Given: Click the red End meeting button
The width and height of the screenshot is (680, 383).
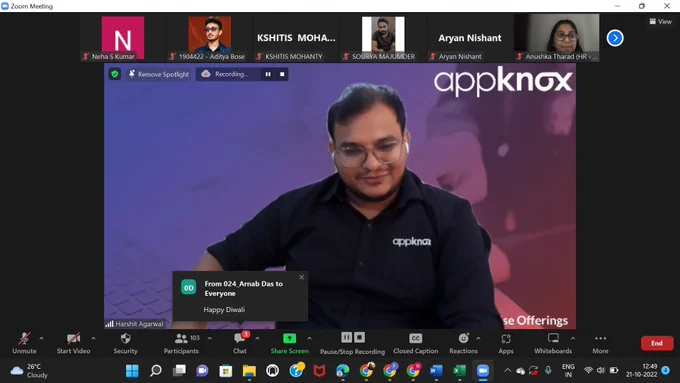Looking at the screenshot, I should 657,343.
